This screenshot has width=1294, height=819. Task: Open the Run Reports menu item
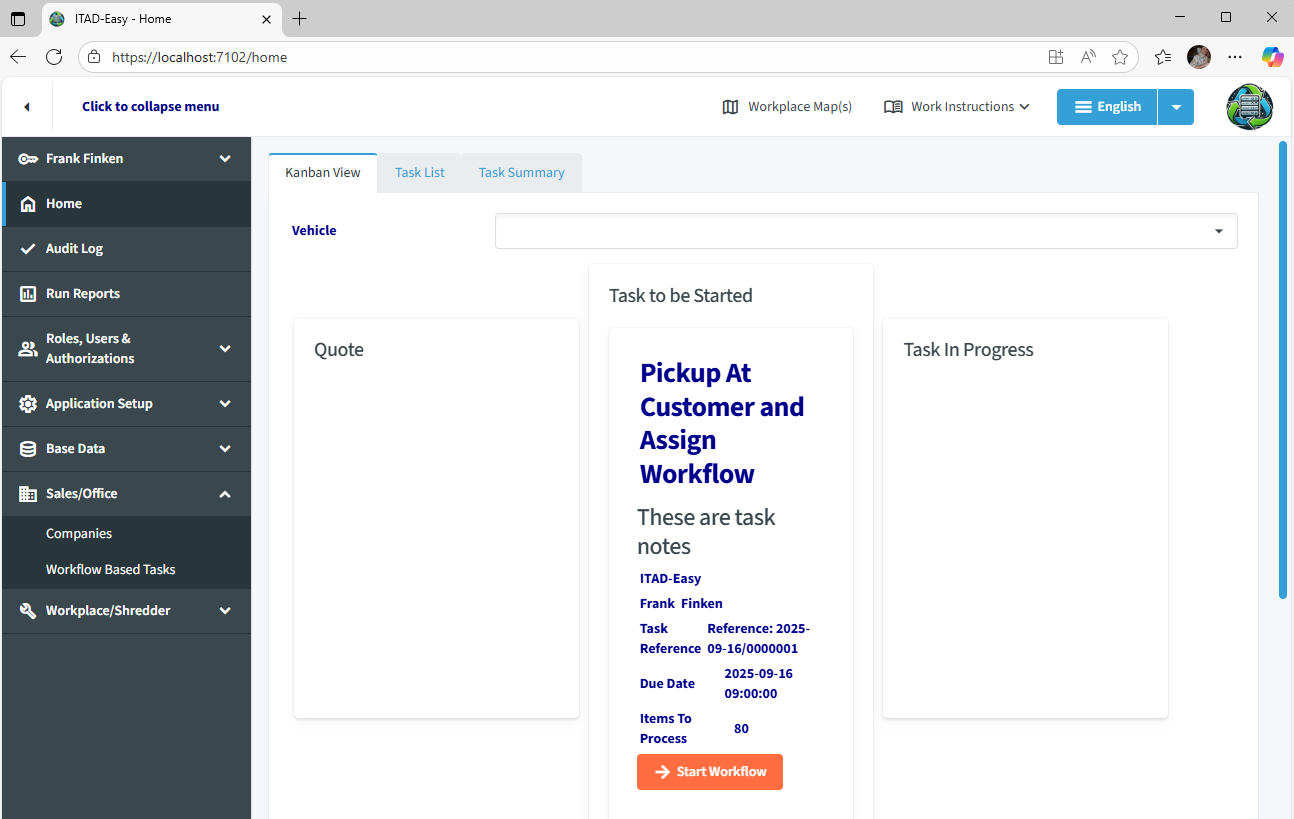click(x=126, y=294)
